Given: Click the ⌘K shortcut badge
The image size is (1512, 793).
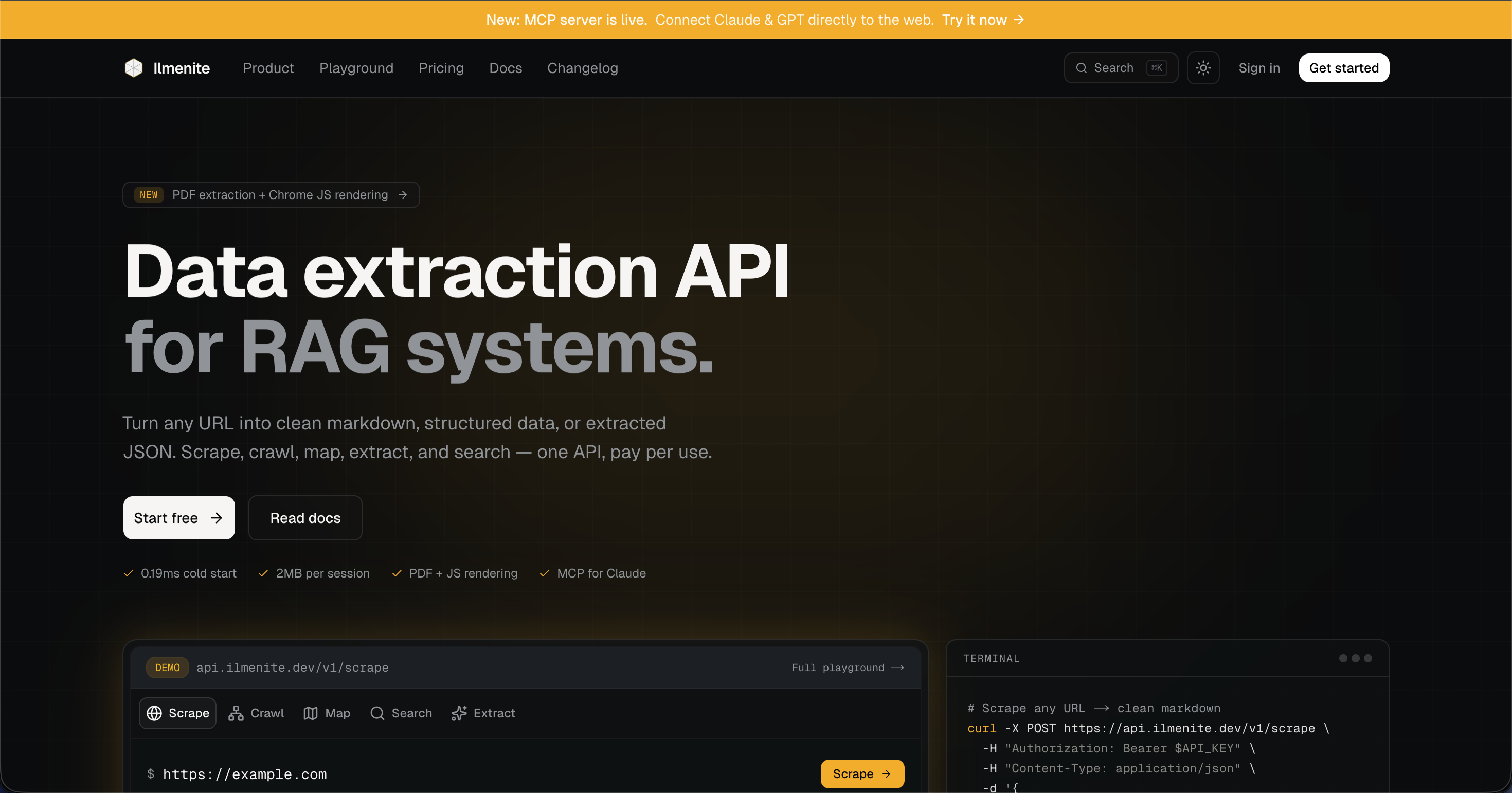Looking at the screenshot, I should tap(1156, 68).
